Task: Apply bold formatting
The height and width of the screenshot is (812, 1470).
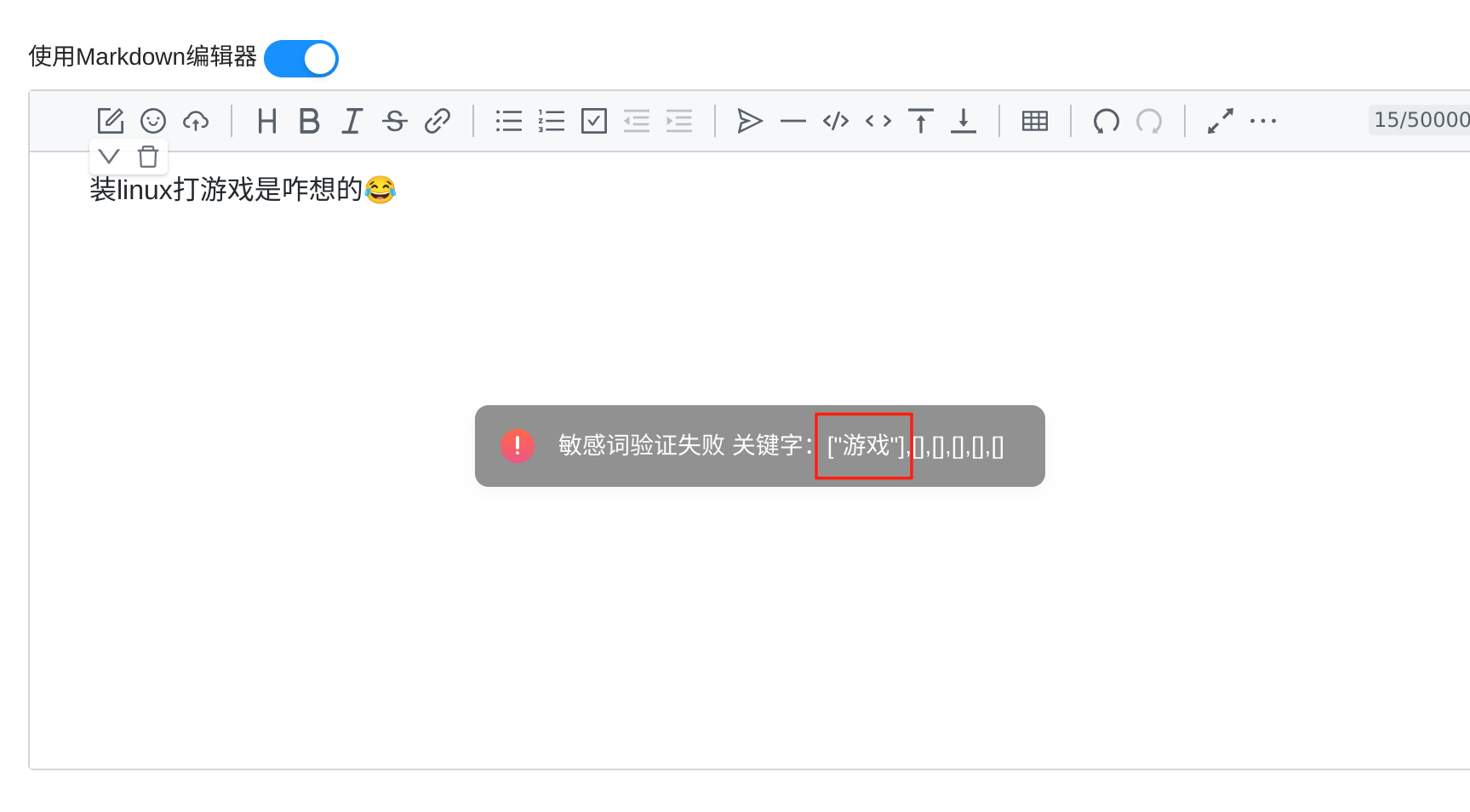Action: point(310,121)
